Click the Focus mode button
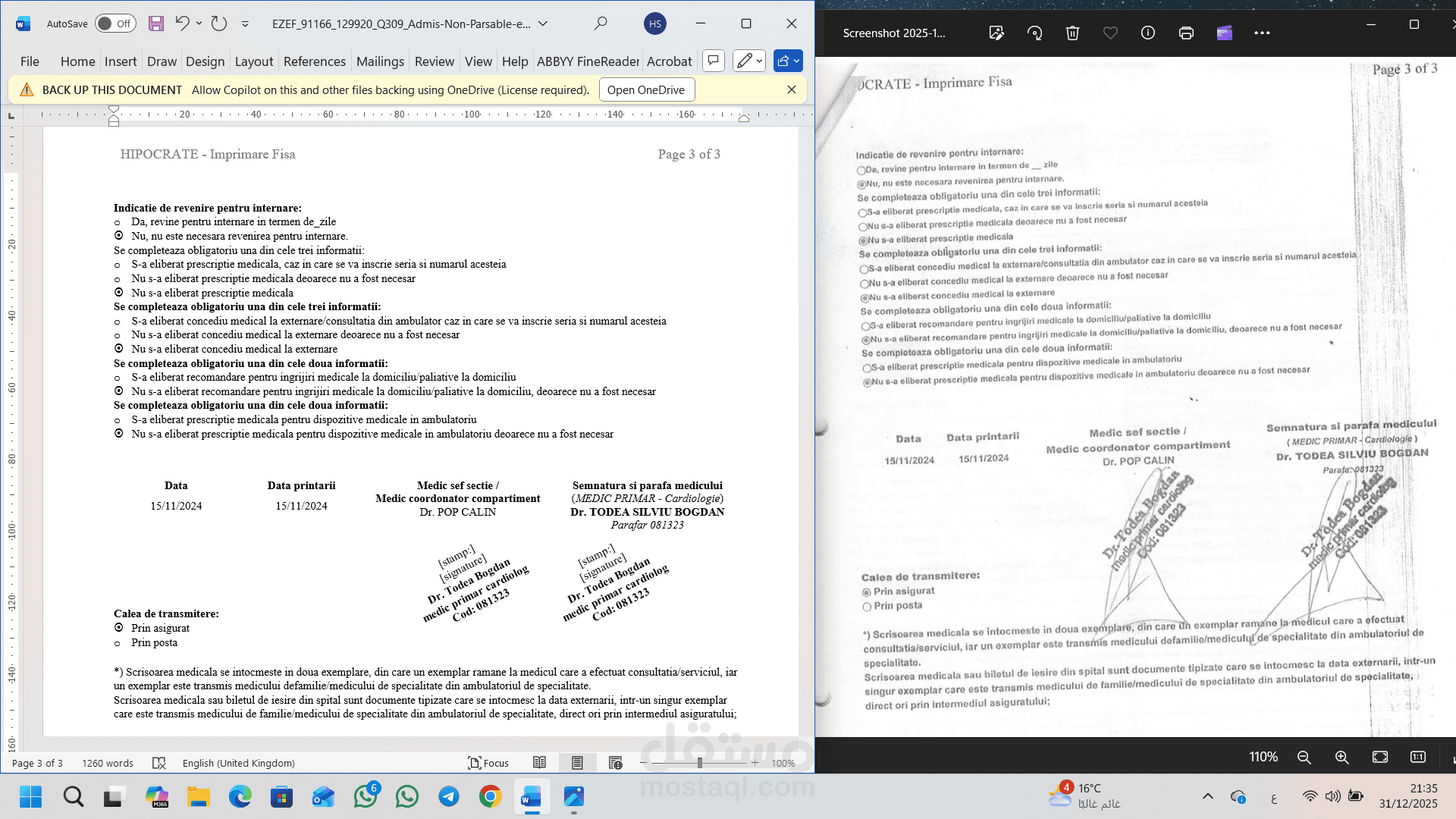Viewport: 1456px width, 819px height. click(x=488, y=763)
